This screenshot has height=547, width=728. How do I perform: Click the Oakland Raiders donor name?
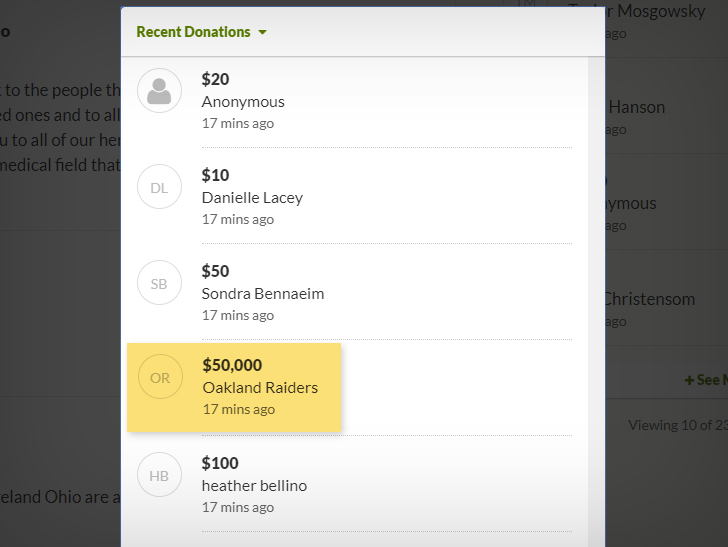click(x=260, y=387)
